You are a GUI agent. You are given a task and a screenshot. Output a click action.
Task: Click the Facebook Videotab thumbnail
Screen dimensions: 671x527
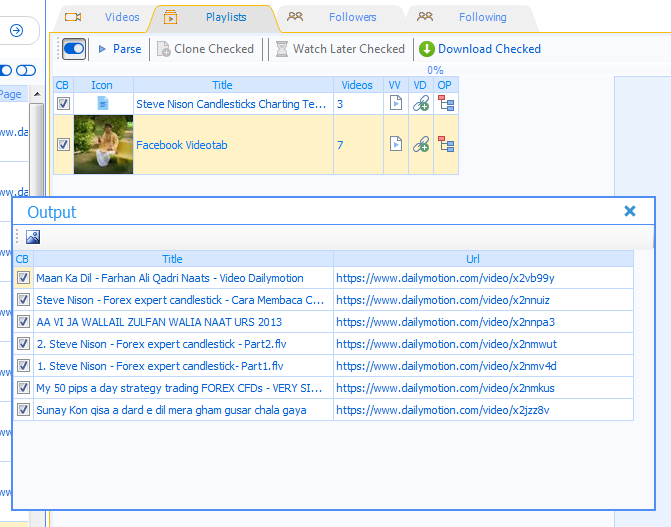click(104, 145)
